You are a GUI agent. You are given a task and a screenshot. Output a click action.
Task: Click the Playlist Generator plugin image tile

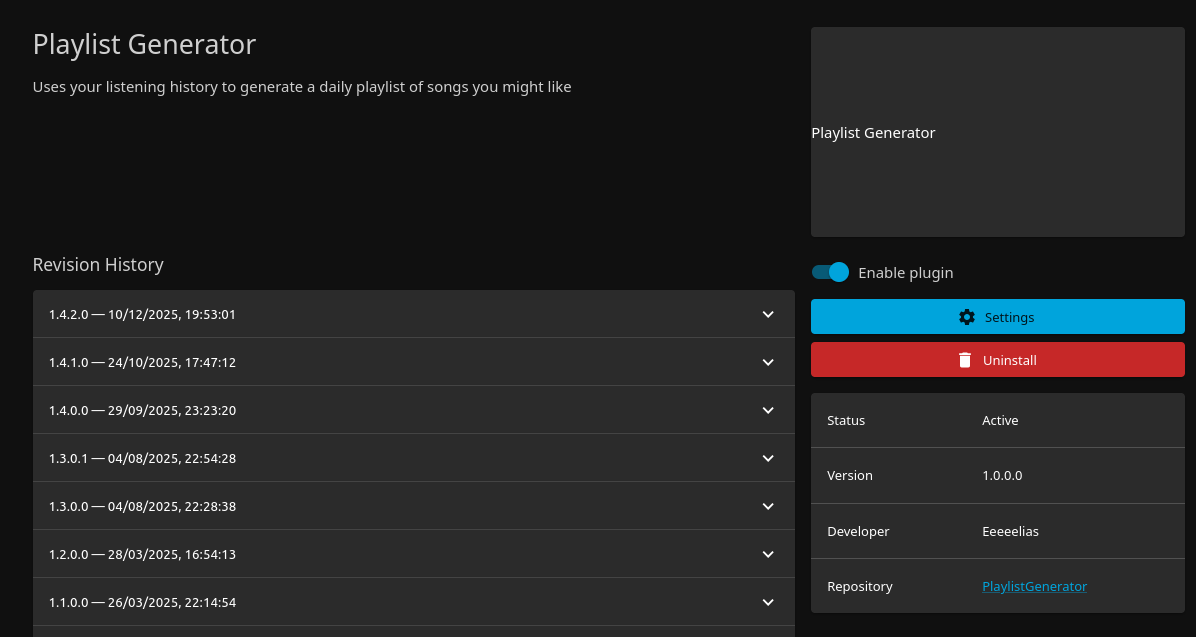[997, 132]
